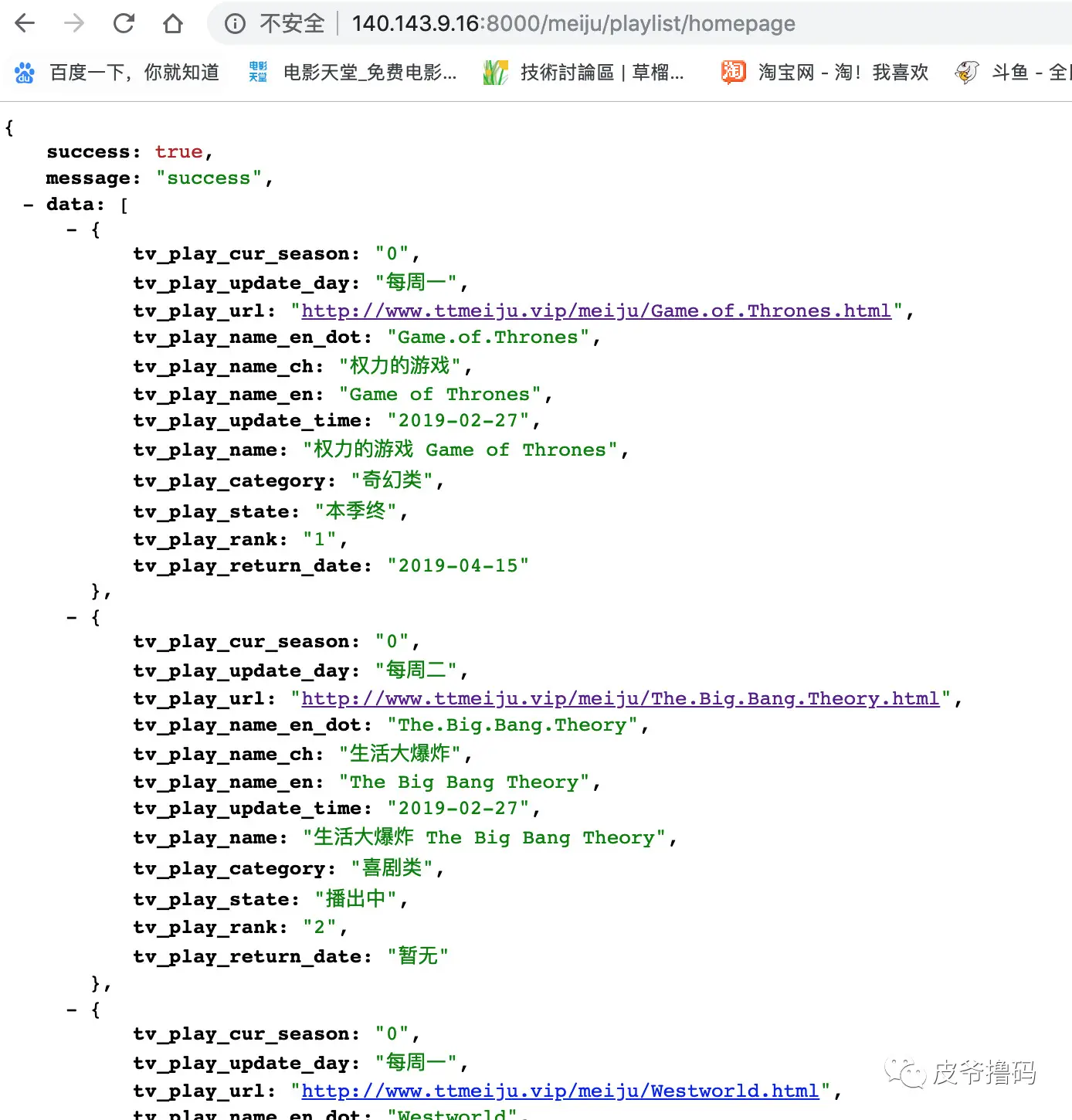The width and height of the screenshot is (1072, 1120).
Task: Click the "The.Big.Bang.Theory" dotted name value
Action: [512, 725]
